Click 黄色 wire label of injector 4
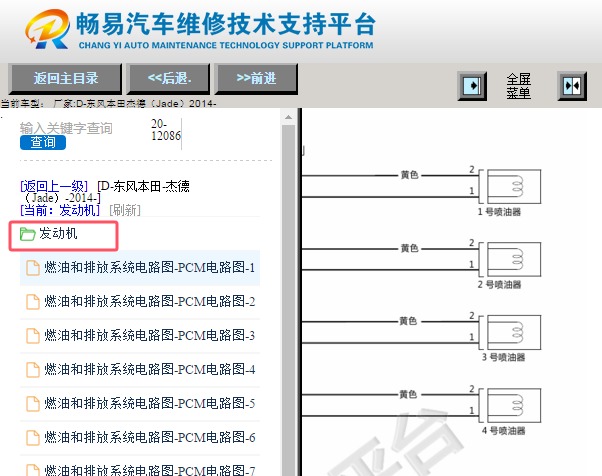 tap(408, 394)
